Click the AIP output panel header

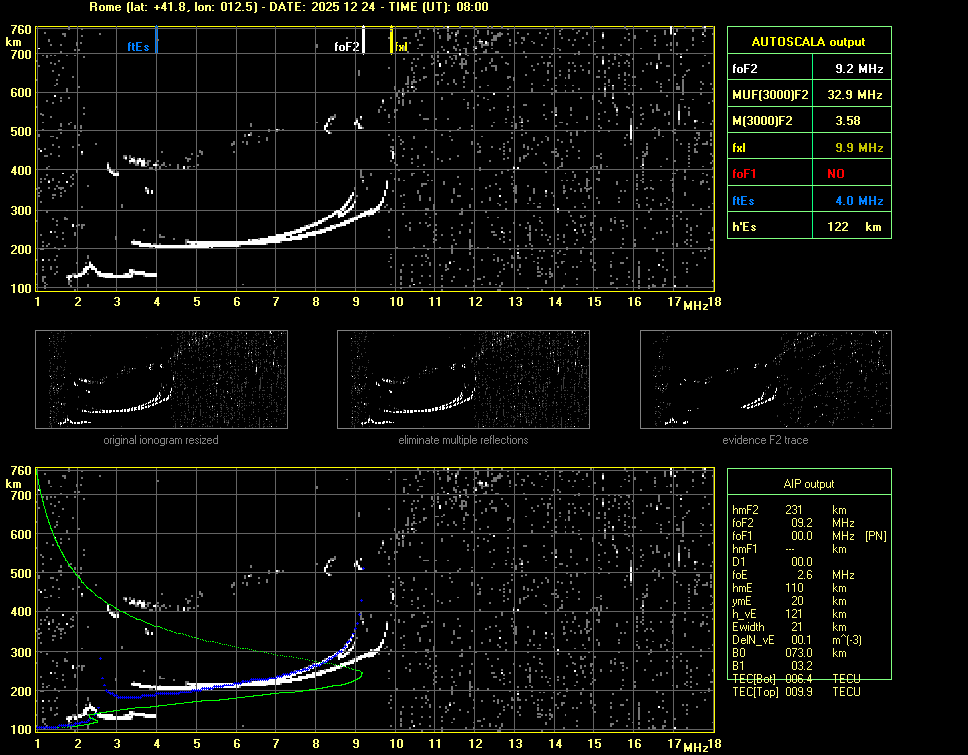tap(807, 484)
